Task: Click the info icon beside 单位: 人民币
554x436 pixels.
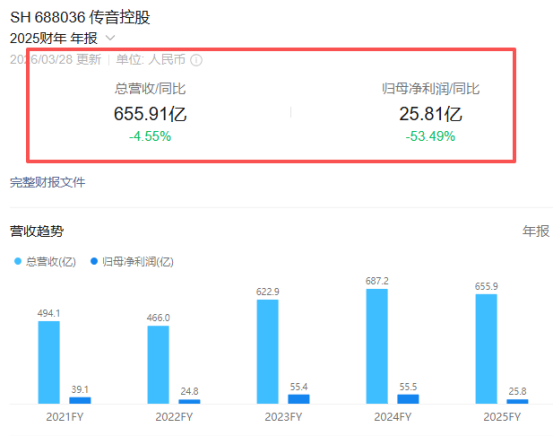Action: click(196, 60)
